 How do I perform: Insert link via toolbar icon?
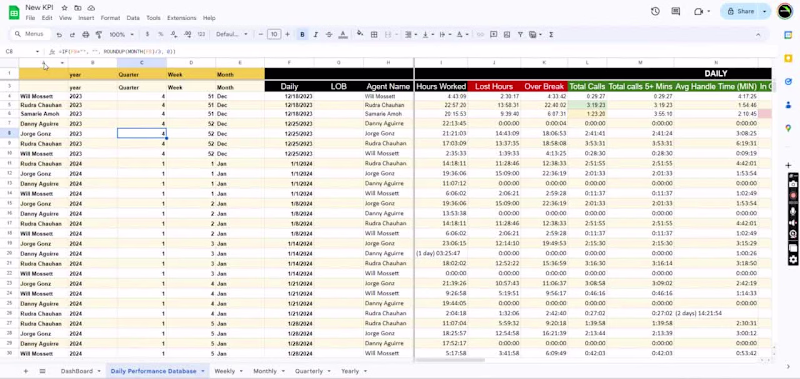tap(480, 34)
